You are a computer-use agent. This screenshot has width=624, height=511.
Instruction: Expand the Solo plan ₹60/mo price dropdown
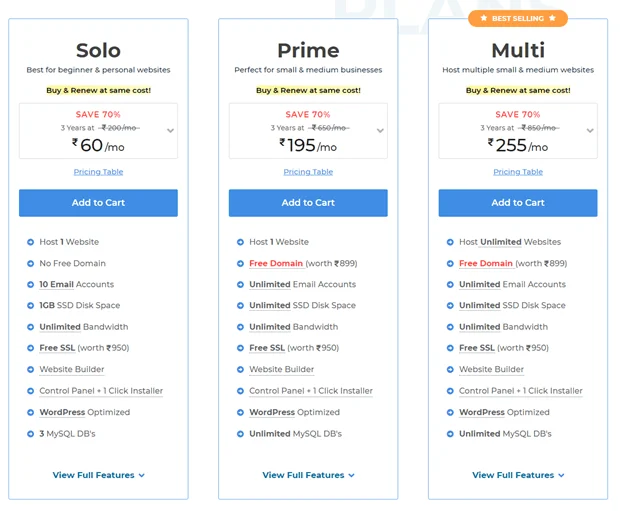(170, 131)
